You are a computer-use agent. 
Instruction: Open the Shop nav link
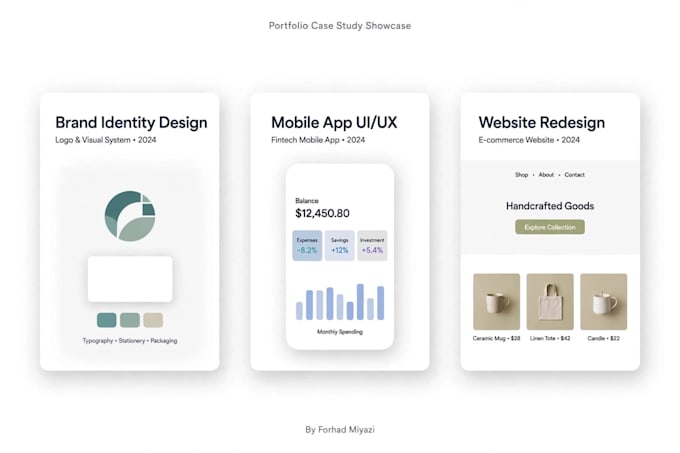point(521,175)
